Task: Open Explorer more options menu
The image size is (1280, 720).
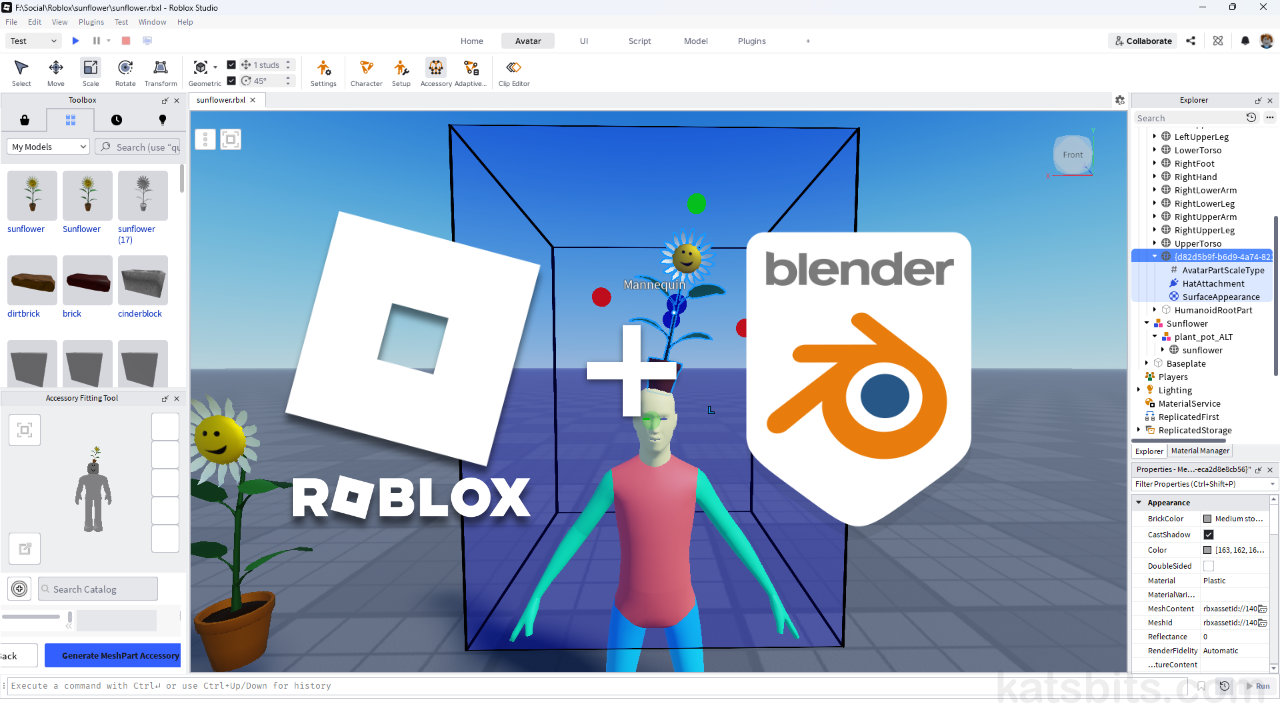Action: [1270, 118]
